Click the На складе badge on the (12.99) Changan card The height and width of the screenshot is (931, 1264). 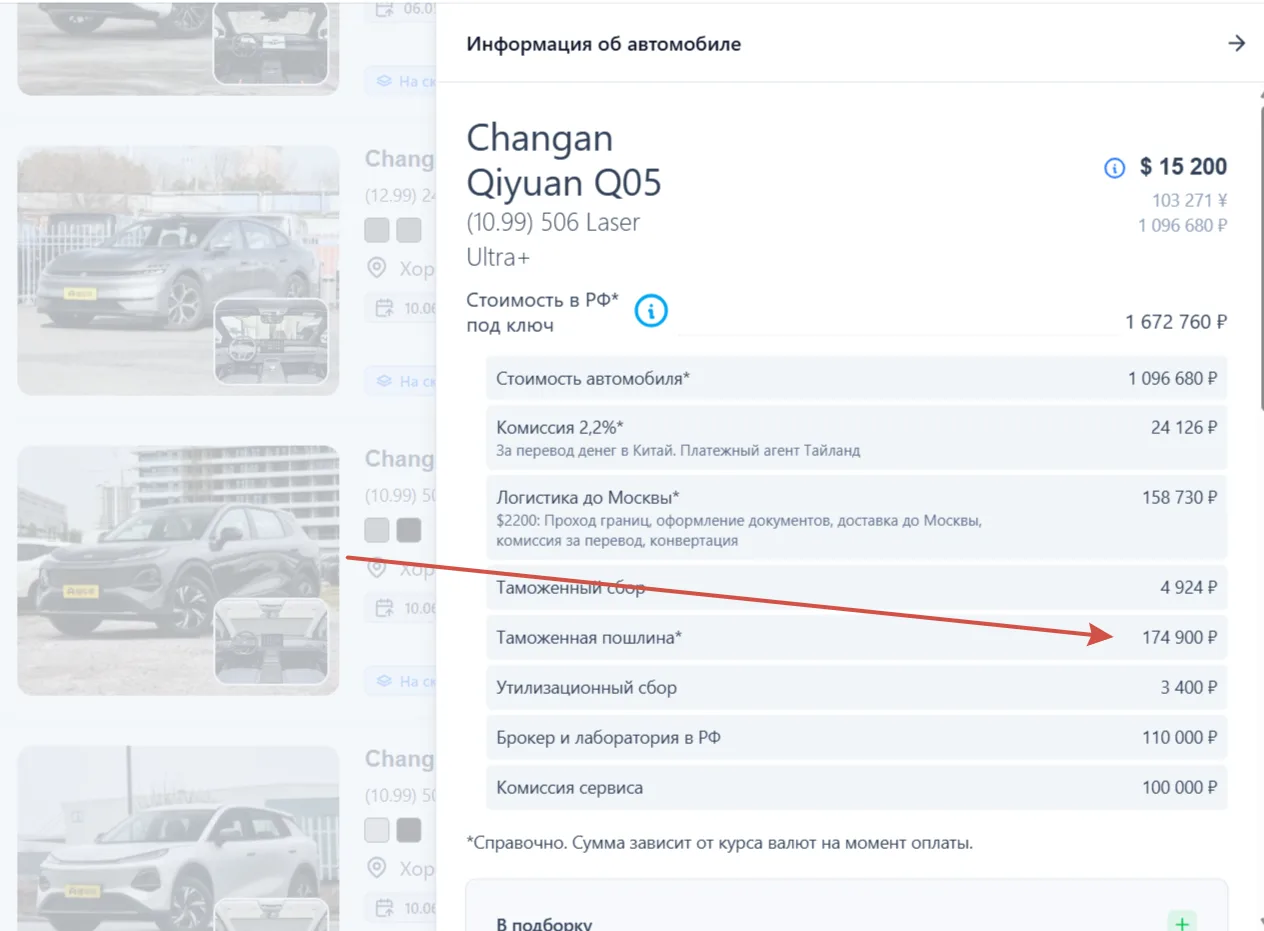400,381
